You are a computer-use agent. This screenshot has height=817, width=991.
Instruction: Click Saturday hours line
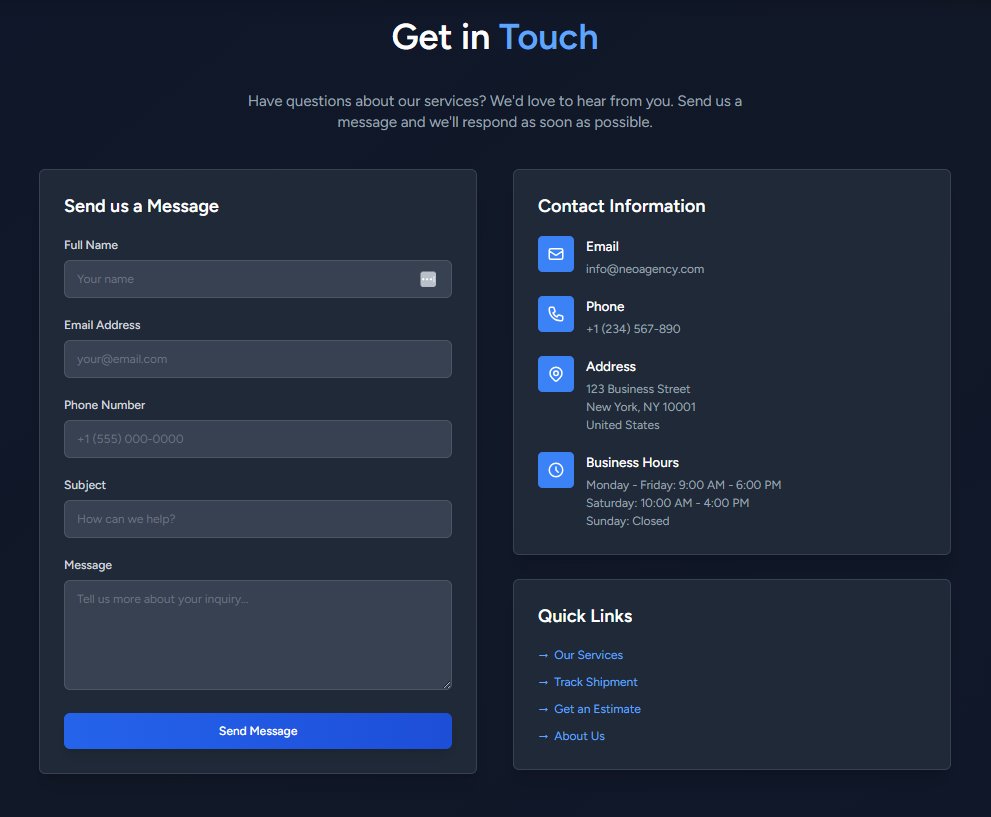[667, 503]
